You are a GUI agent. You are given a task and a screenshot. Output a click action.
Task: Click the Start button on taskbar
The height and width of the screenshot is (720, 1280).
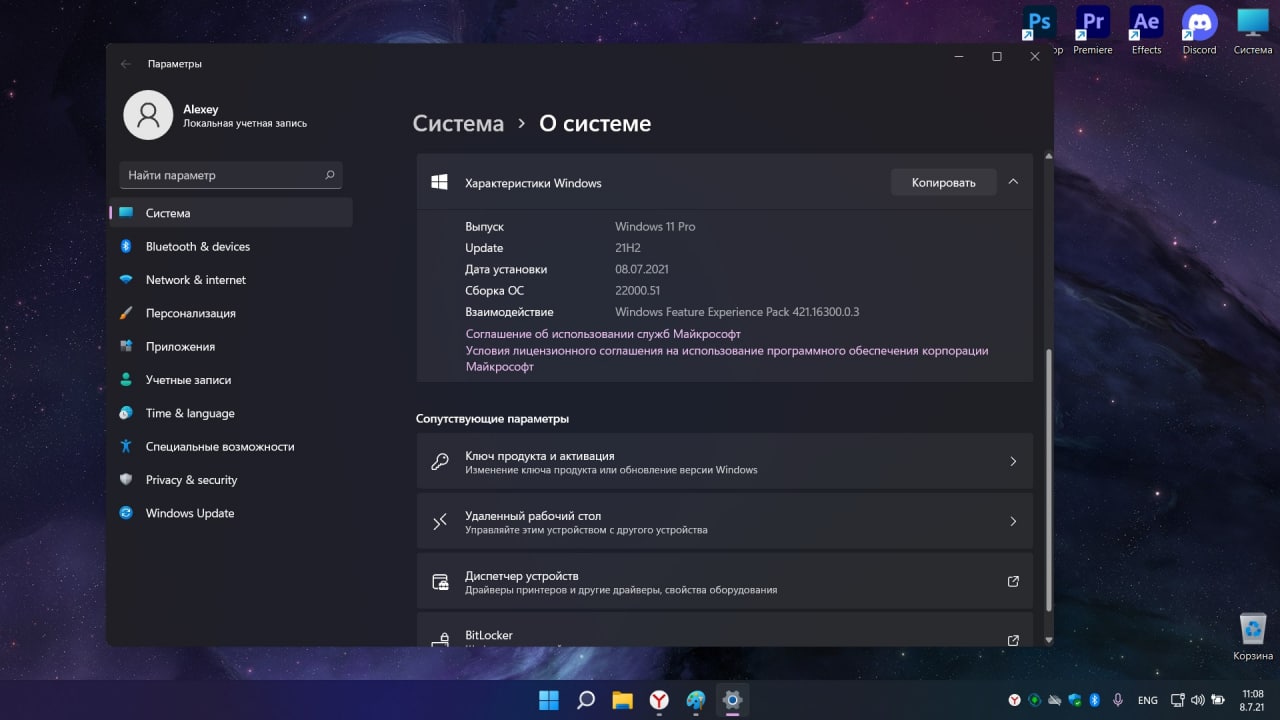(549, 700)
